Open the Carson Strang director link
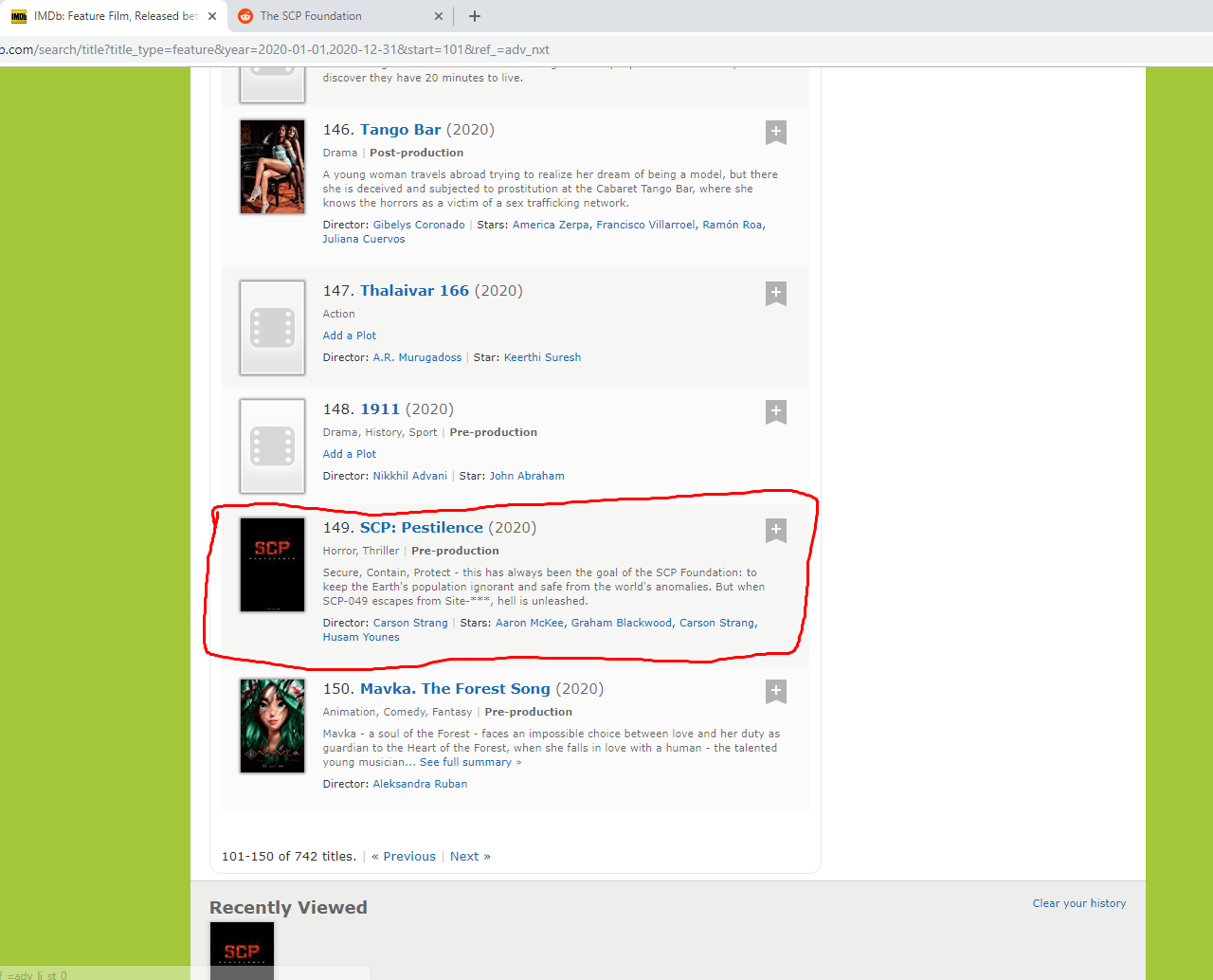The height and width of the screenshot is (980, 1213). click(x=410, y=623)
